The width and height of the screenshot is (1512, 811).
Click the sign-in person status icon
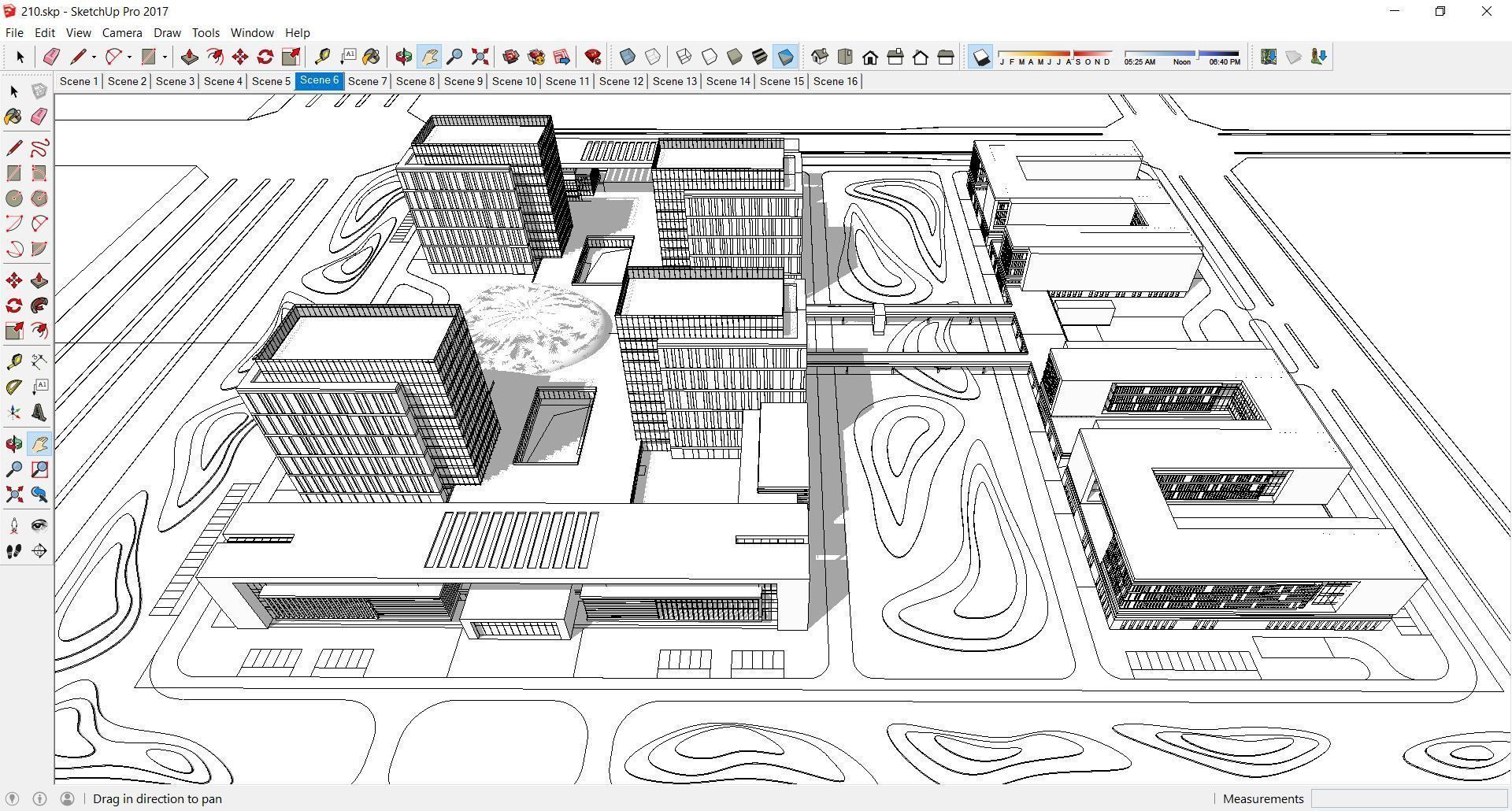click(68, 798)
